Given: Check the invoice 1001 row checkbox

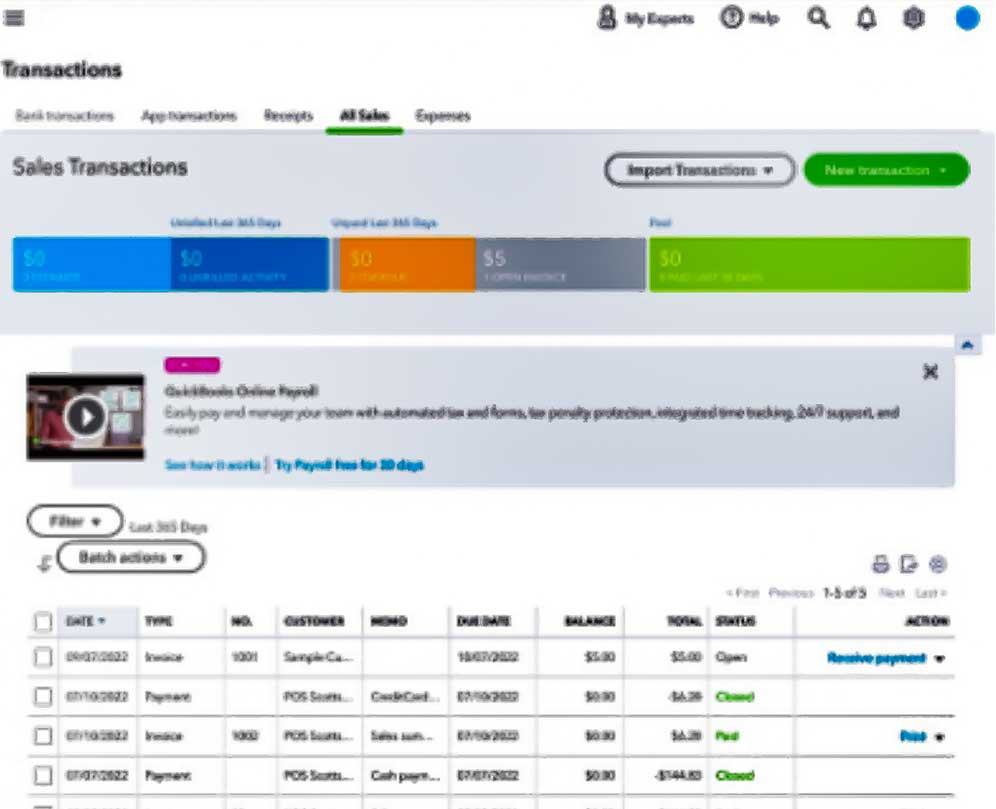Looking at the screenshot, I should (x=43, y=657).
